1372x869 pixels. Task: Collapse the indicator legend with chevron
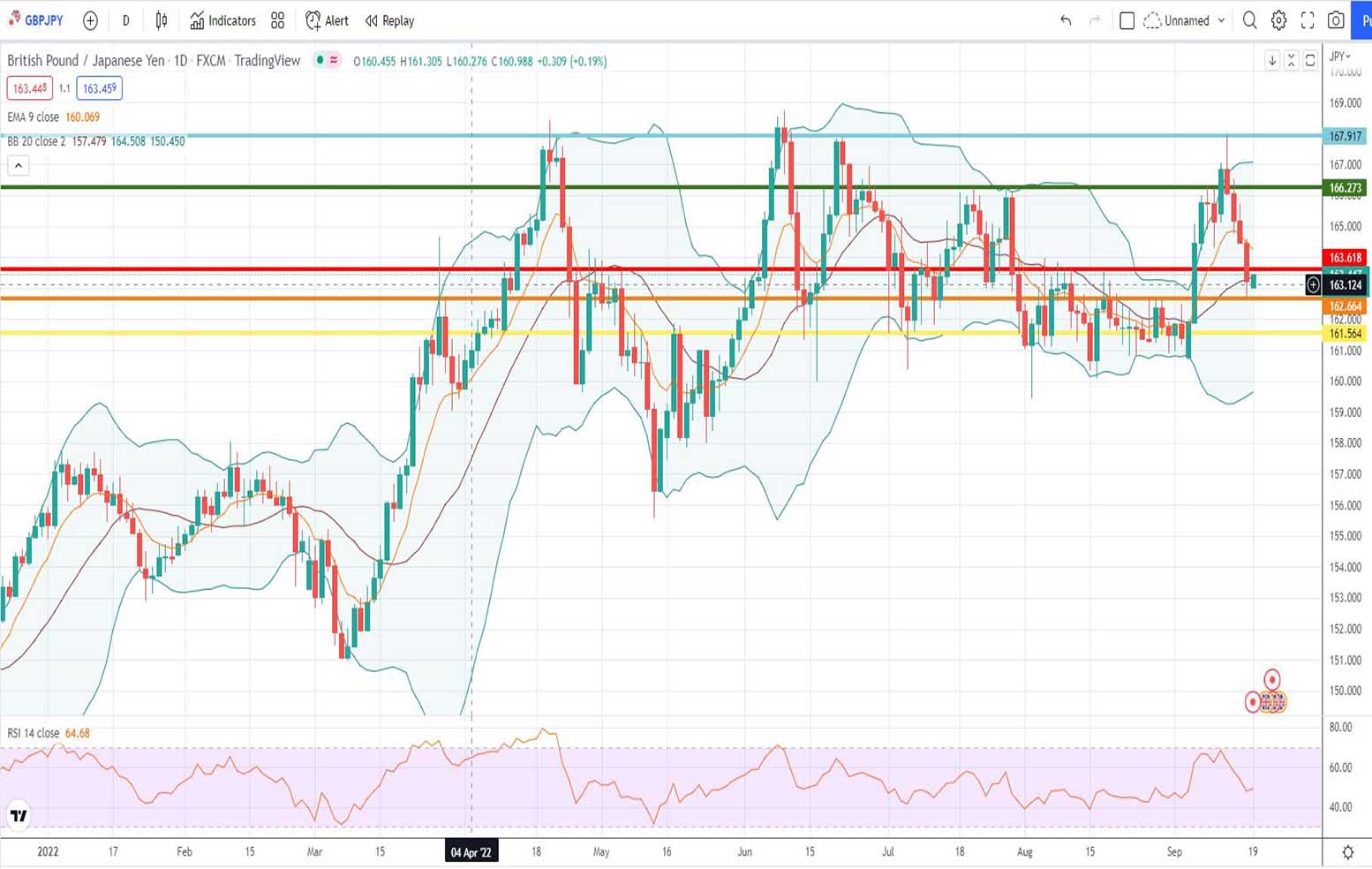19,165
